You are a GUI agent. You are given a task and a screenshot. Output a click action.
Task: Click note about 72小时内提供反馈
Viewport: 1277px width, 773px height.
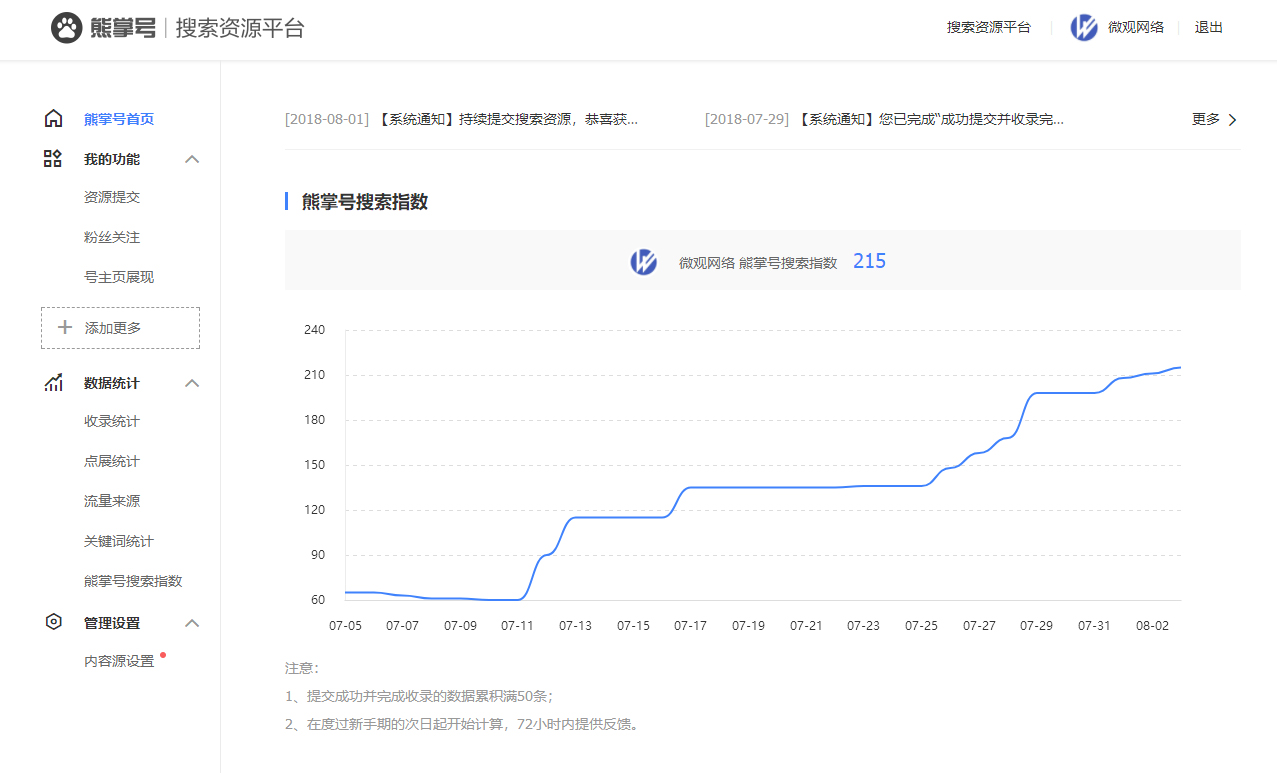pyautogui.click(x=462, y=724)
